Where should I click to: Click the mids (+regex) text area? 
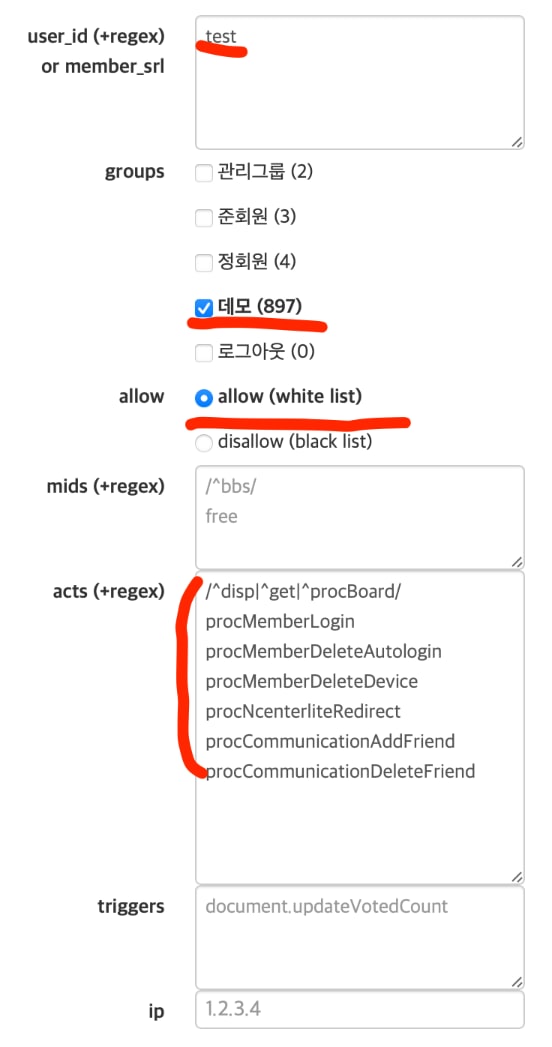[x=360, y=517]
